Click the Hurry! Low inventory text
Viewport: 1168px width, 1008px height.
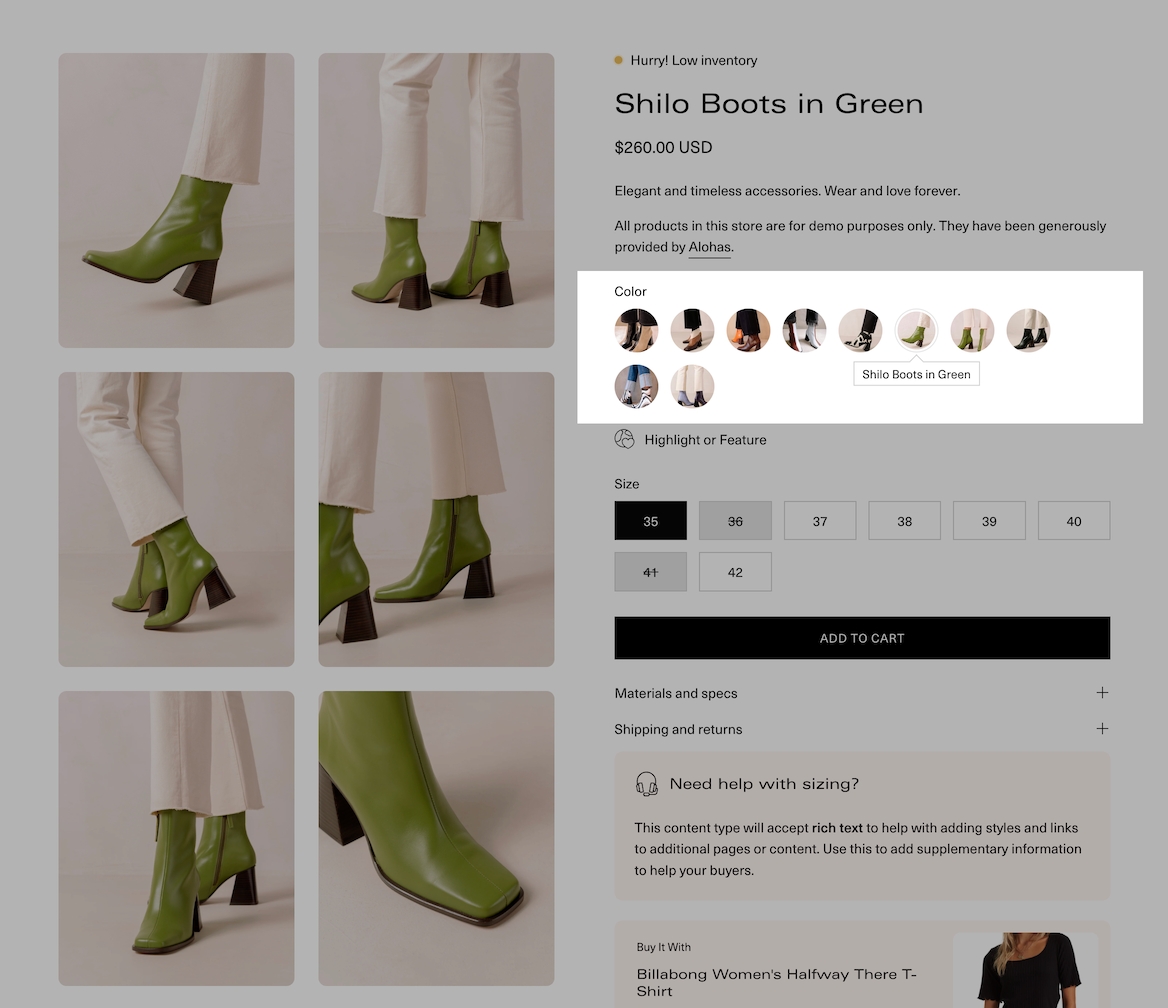pos(694,60)
